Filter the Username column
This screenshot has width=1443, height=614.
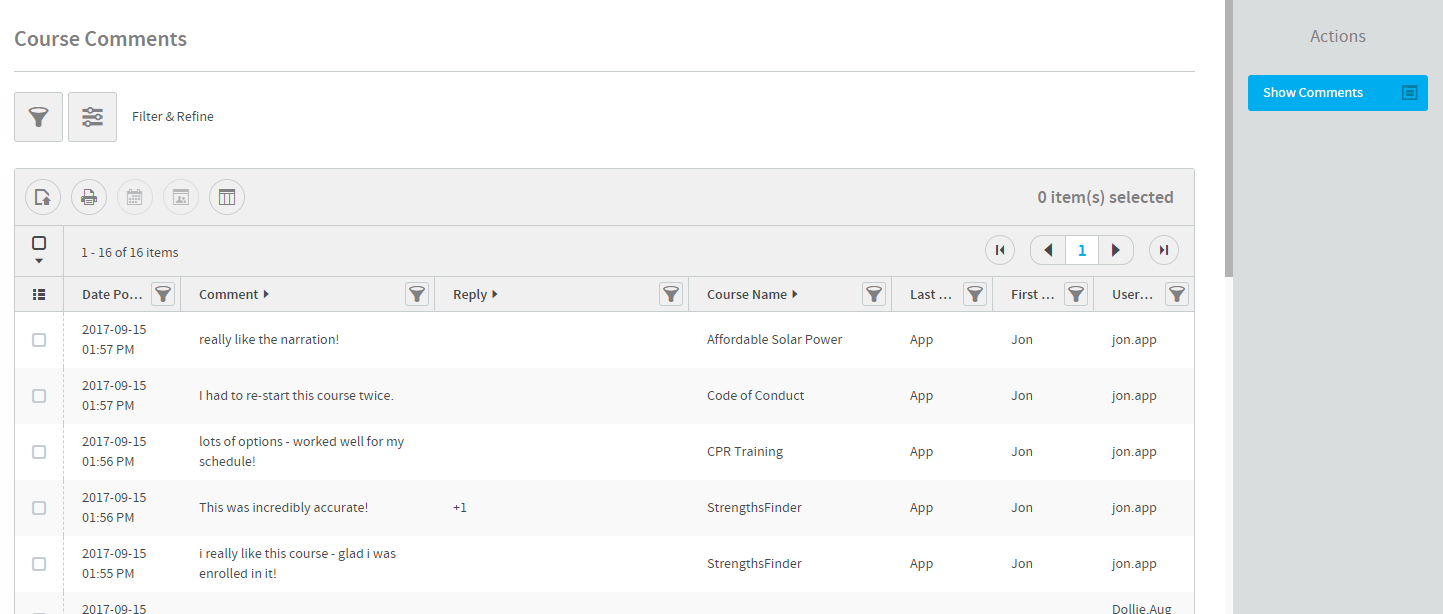[1178, 294]
